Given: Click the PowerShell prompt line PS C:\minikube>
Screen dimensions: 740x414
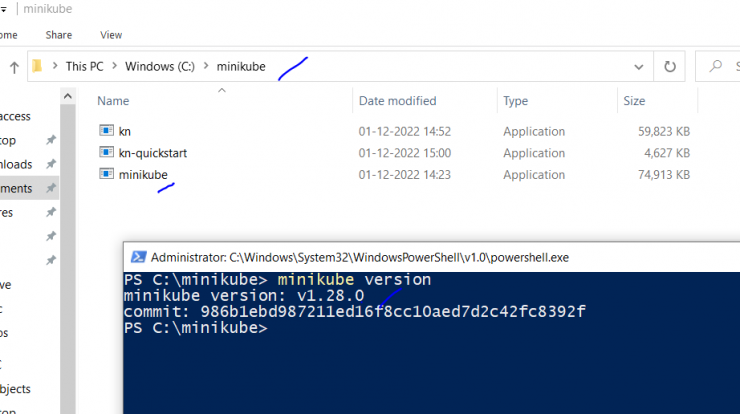Looking at the screenshot, I should pyautogui.click(x=196, y=328).
